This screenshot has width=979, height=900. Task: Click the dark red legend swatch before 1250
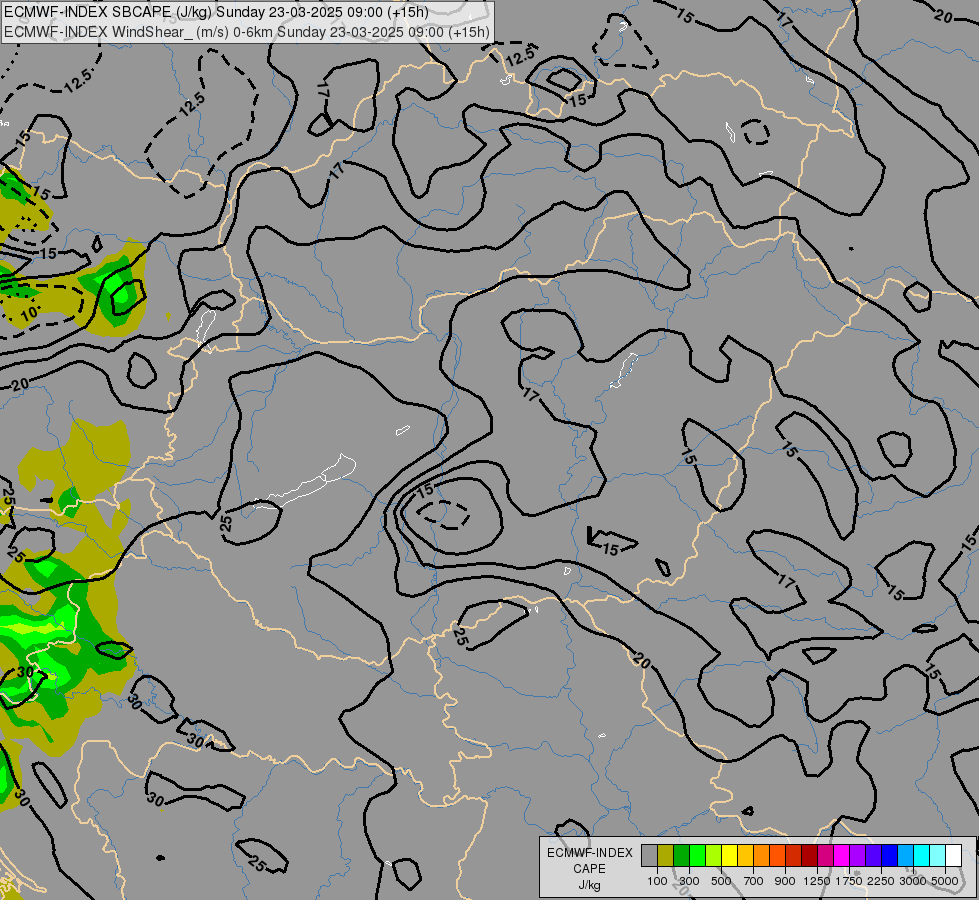(810, 856)
